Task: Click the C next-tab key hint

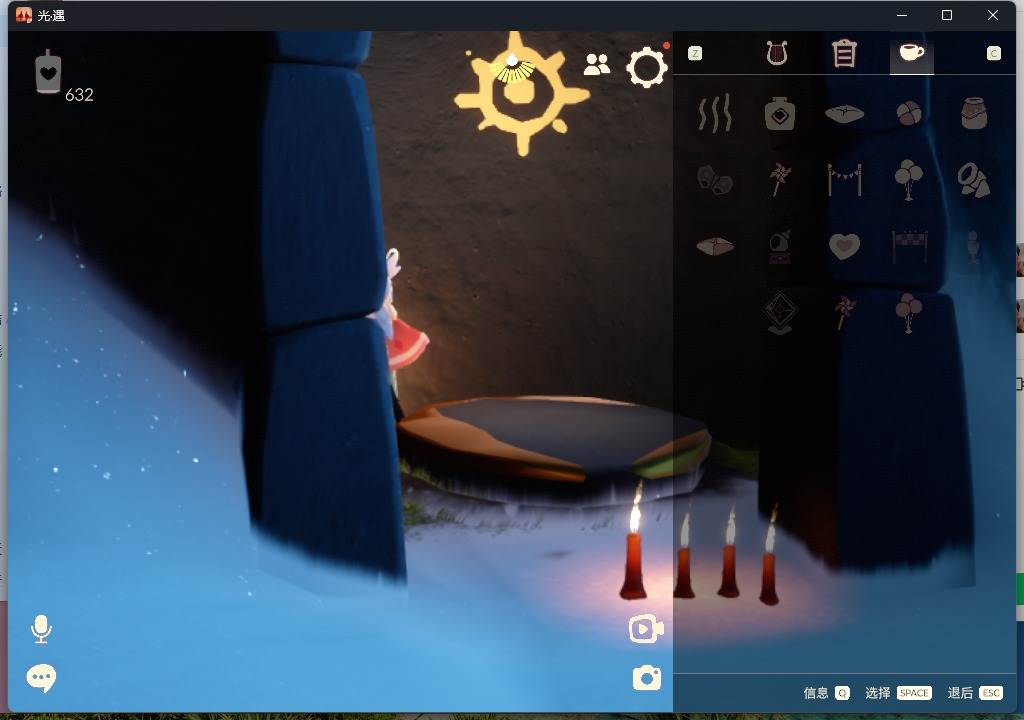Action: pos(993,54)
